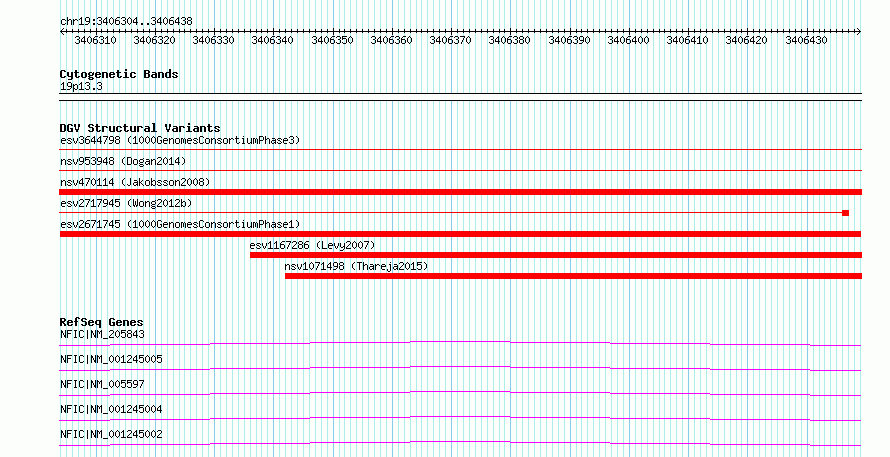Click ruler position 3406340
Screen dimensions: 890x457
[x=272, y=40]
